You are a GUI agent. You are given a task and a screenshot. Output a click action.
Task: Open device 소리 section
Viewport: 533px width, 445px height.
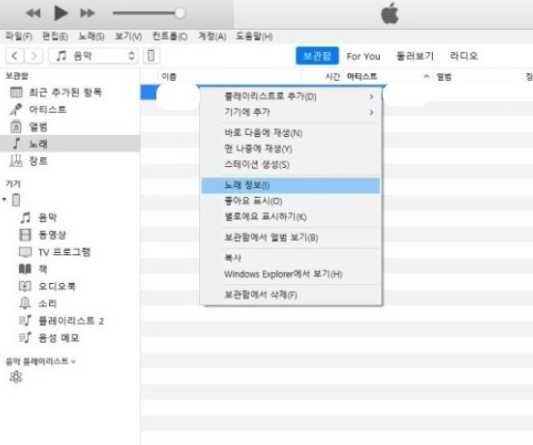(47, 303)
